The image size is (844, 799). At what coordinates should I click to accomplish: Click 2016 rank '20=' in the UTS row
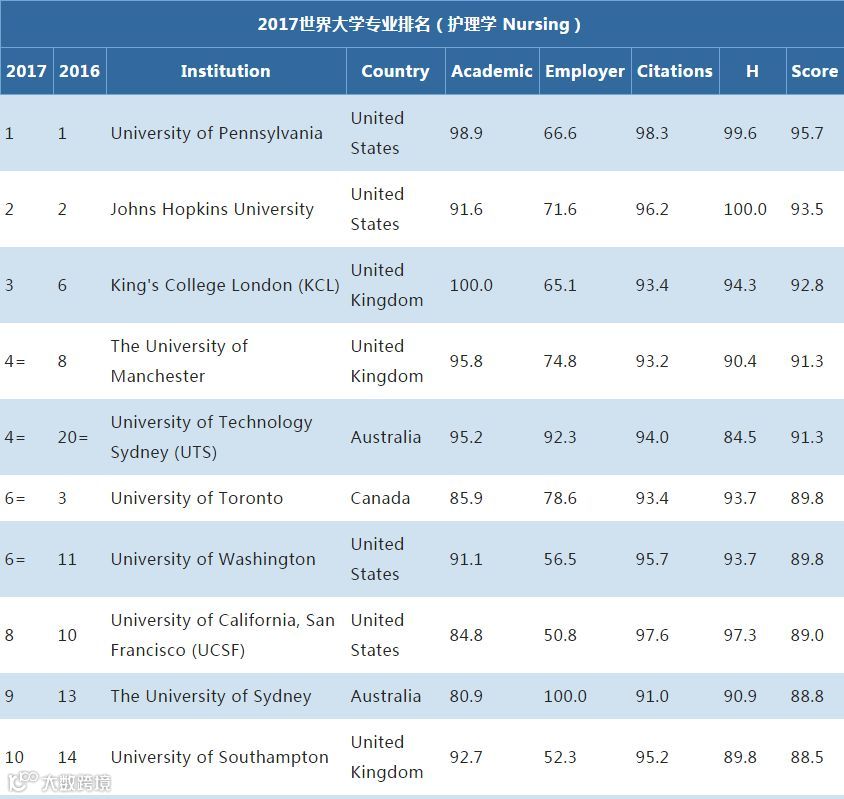pyautogui.click(x=73, y=437)
